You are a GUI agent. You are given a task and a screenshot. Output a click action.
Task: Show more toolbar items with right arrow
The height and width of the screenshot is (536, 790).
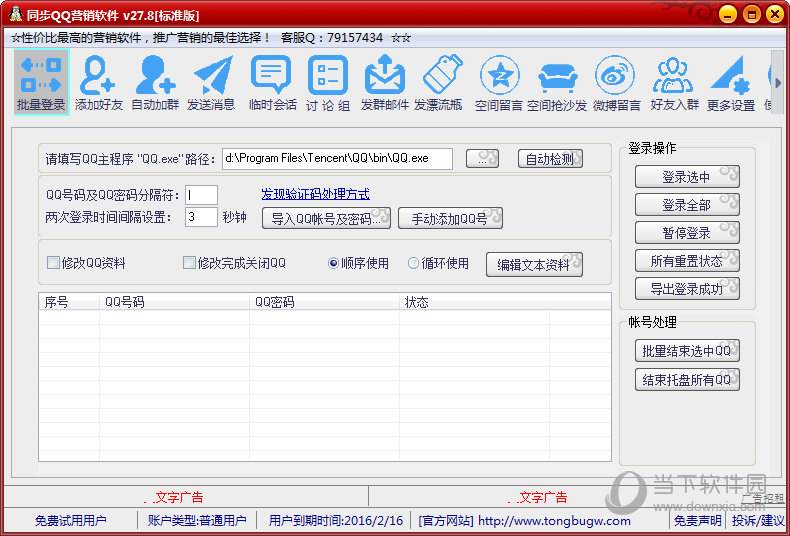(778, 83)
